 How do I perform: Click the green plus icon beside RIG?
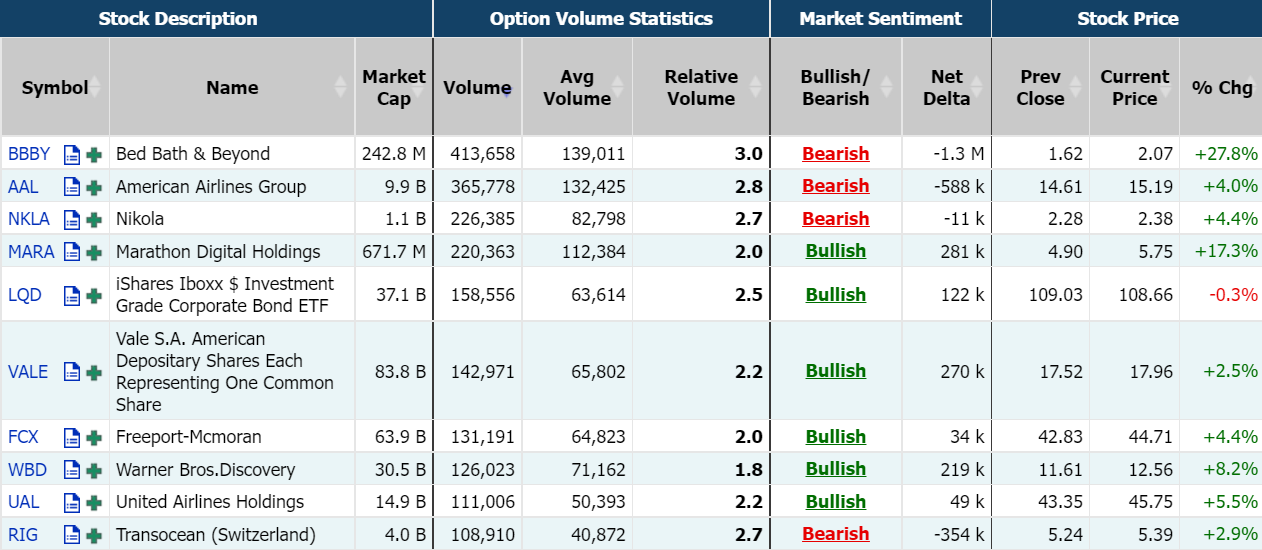click(94, 535)
